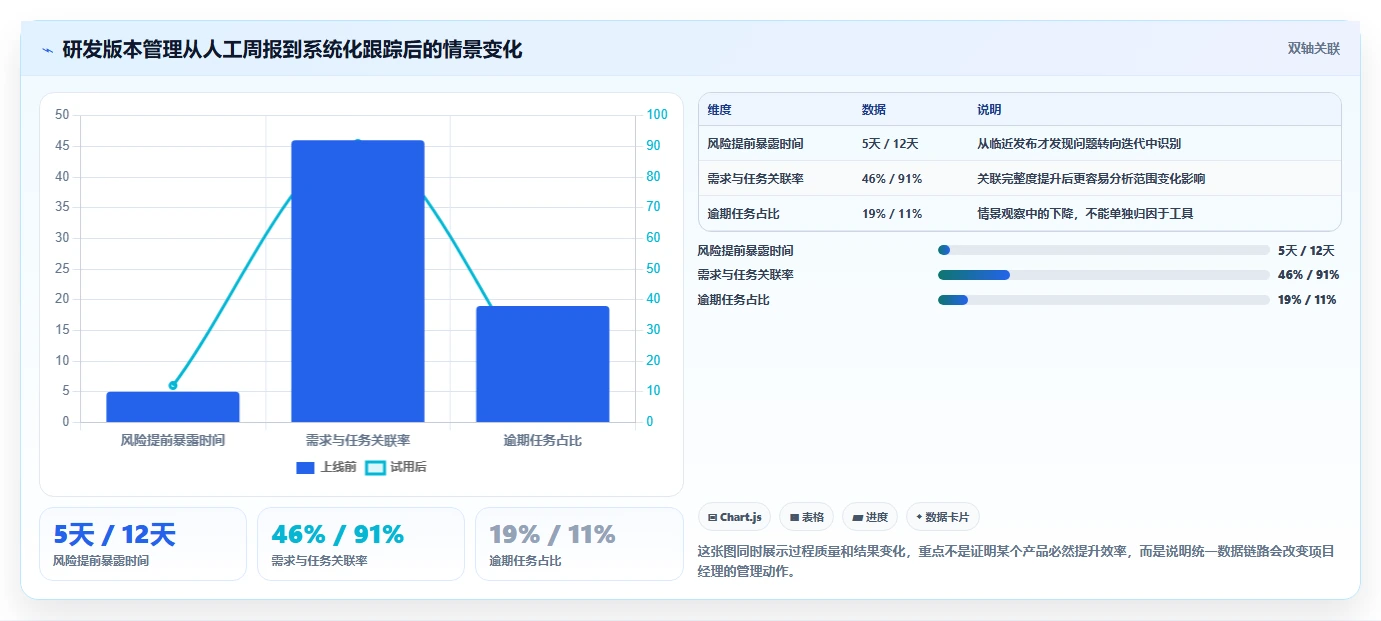This screenshot has height=621, width=1381.
Task: Open the 5天 / 12天 stat card
Action: [142, 544]
